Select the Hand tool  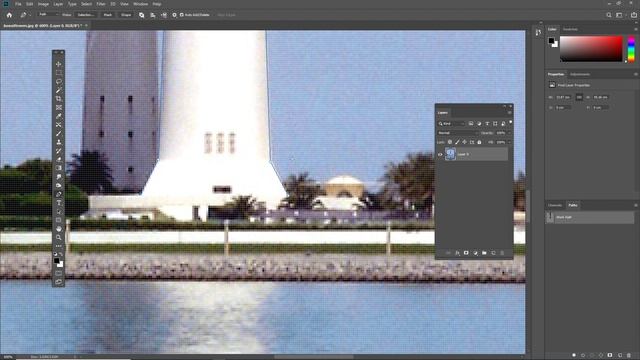click(x=59, y=229)
